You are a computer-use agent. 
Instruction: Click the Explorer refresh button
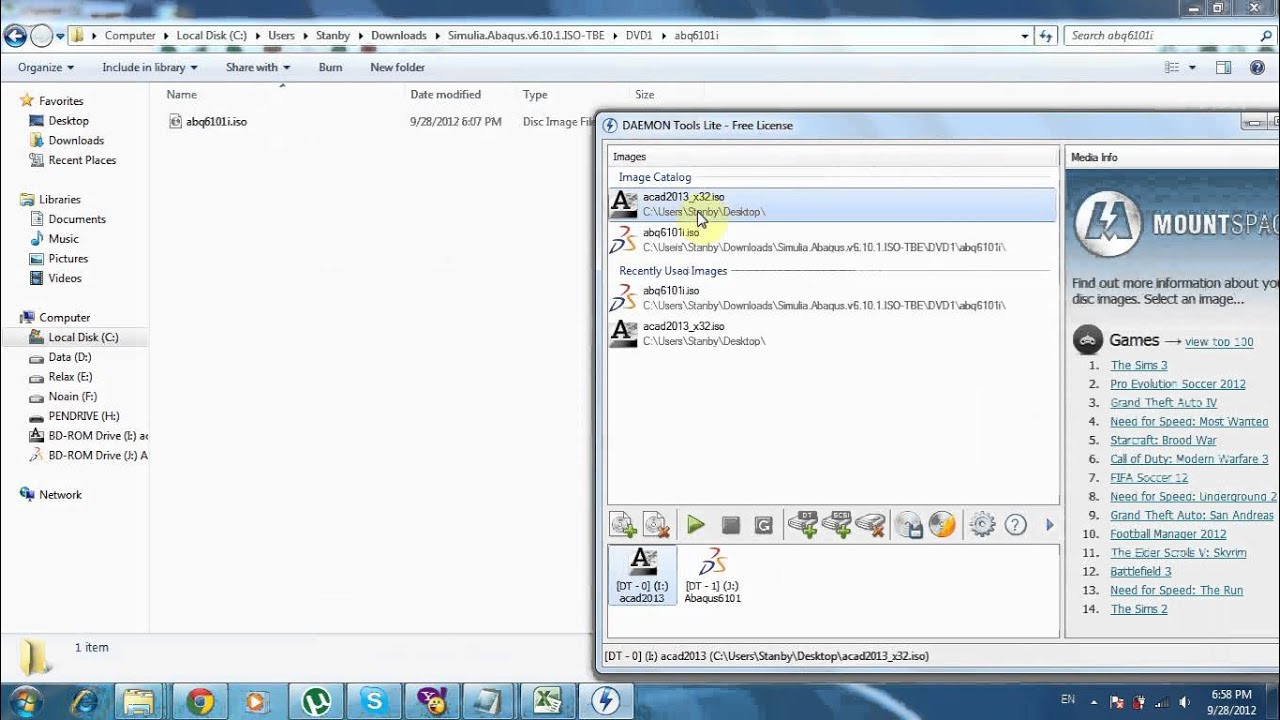[x=1046, y=36]
